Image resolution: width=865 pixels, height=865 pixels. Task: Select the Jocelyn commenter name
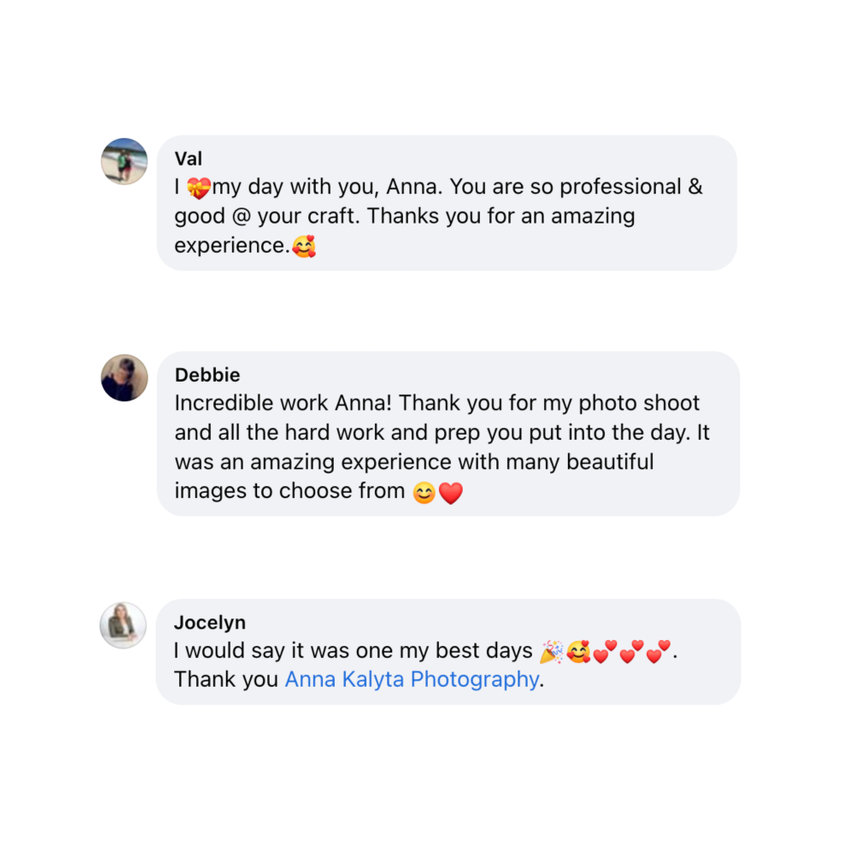pos(209,623)
